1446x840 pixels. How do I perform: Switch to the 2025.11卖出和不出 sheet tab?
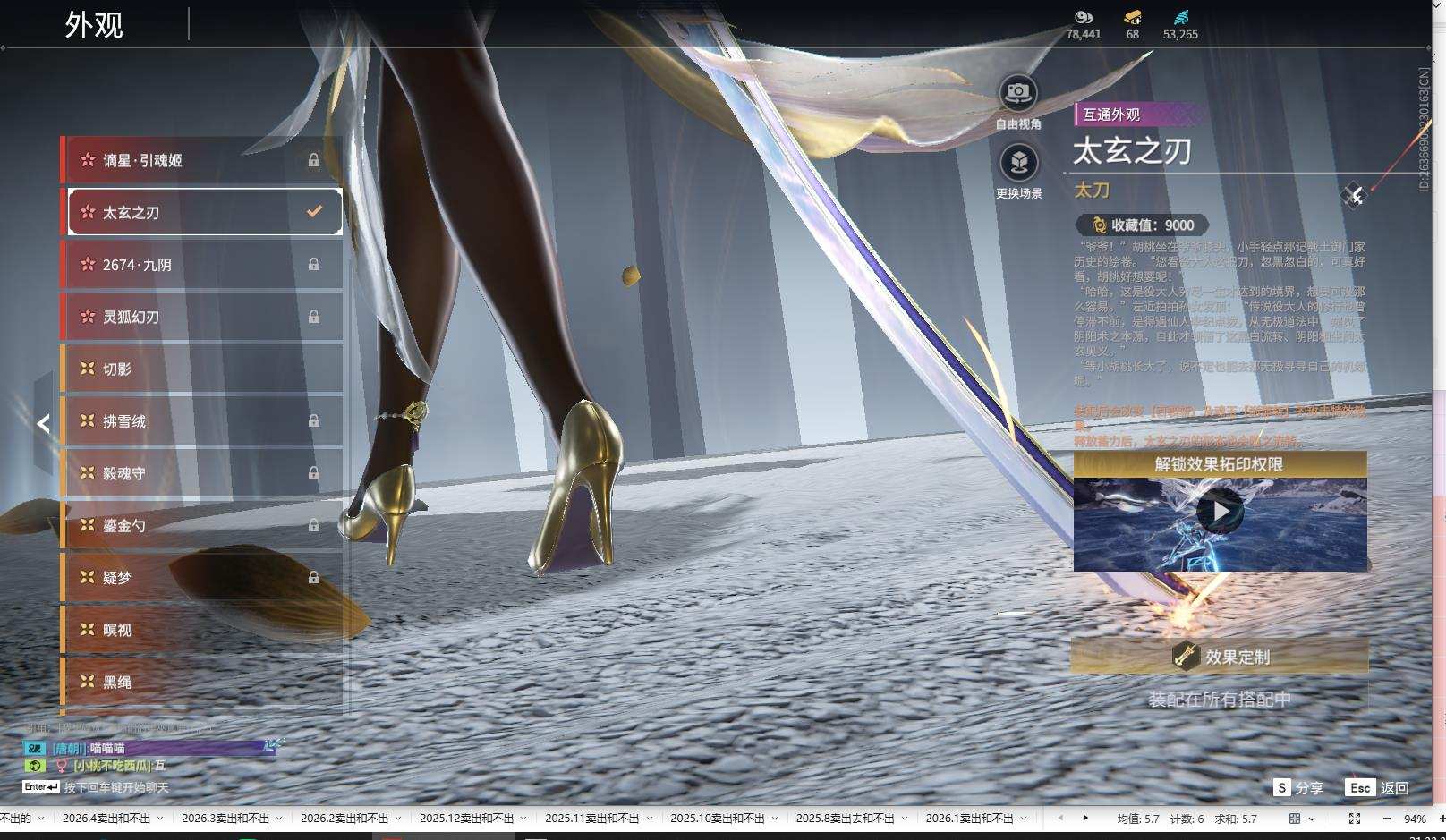[592, 819]
